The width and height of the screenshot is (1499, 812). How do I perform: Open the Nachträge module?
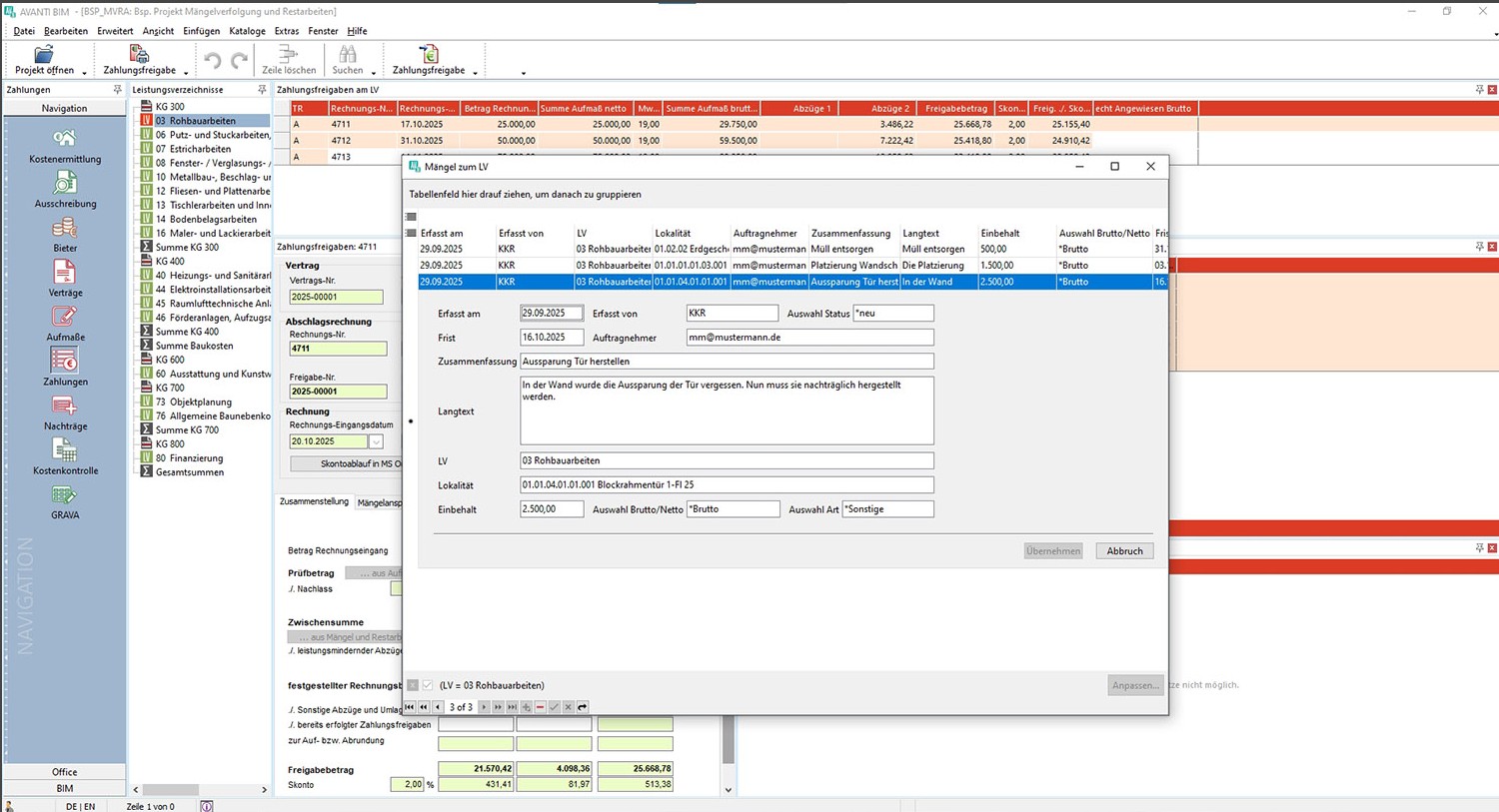pyautogui.click(x=65, y=406)
